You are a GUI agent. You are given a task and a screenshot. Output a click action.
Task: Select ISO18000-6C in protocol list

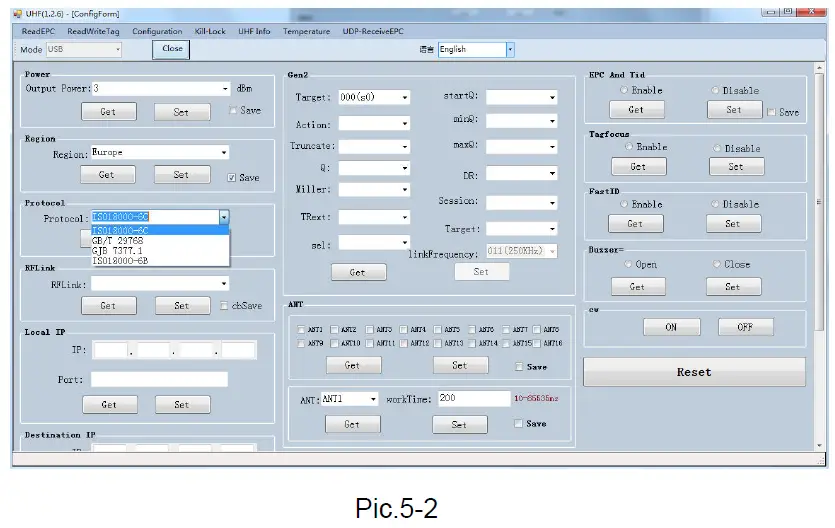160,230
